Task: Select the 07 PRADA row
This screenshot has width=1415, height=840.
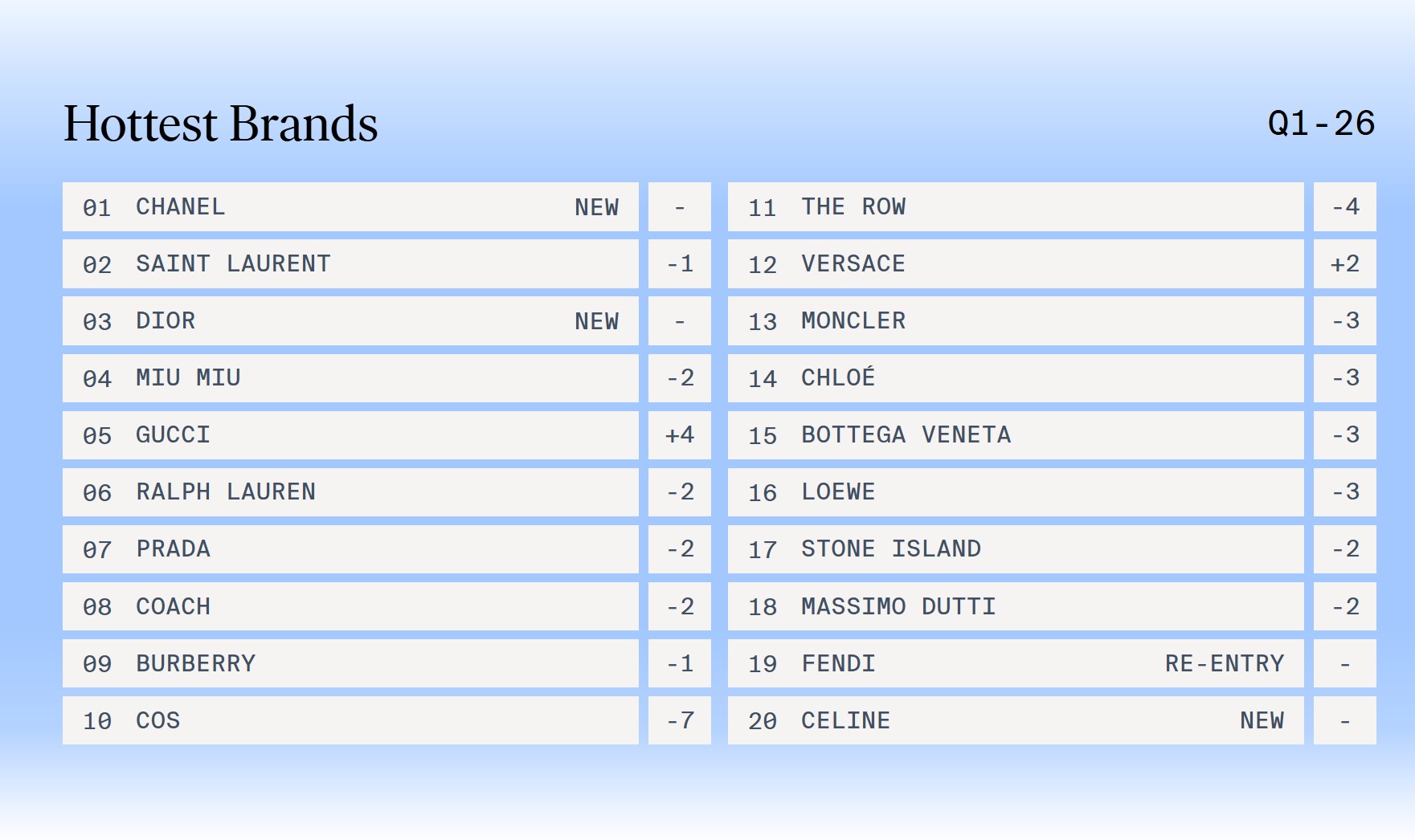Action: [x=350, y=549]
